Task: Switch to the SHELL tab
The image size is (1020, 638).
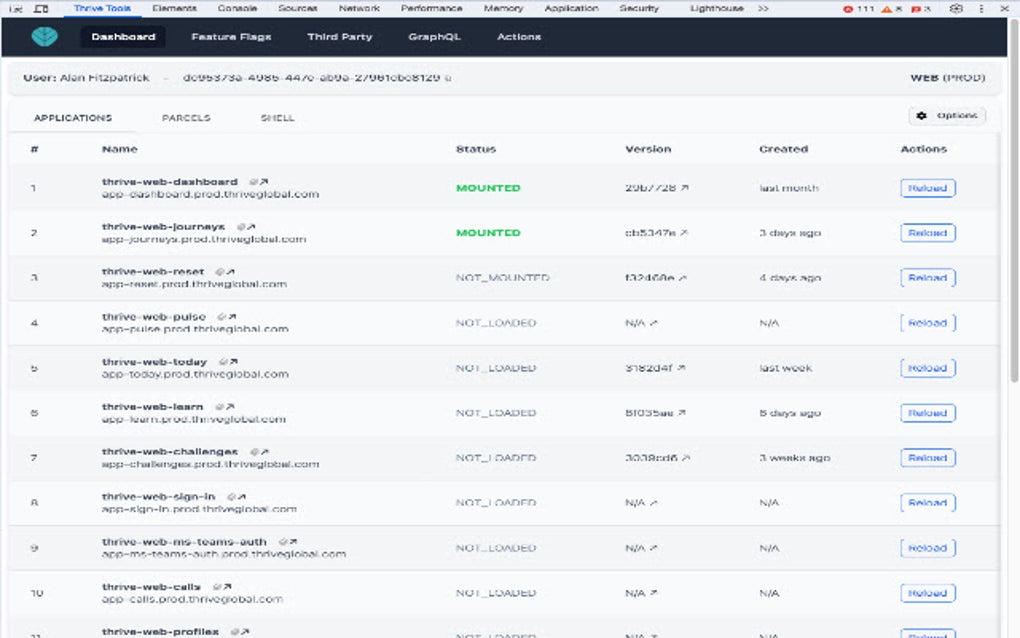Action: pyautogui.click(x=277, y=117)
